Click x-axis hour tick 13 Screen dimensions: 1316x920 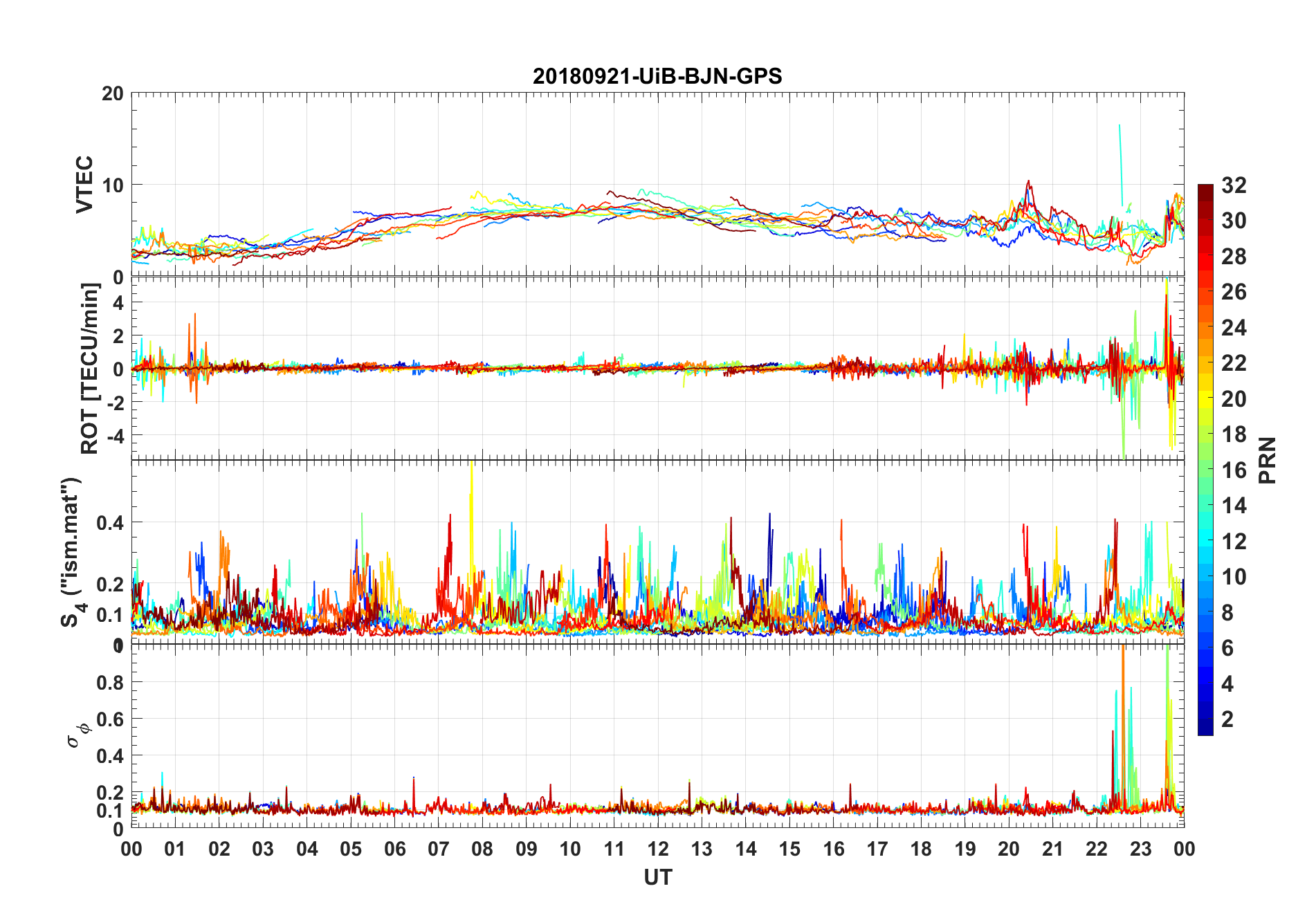tap(702, 849)
